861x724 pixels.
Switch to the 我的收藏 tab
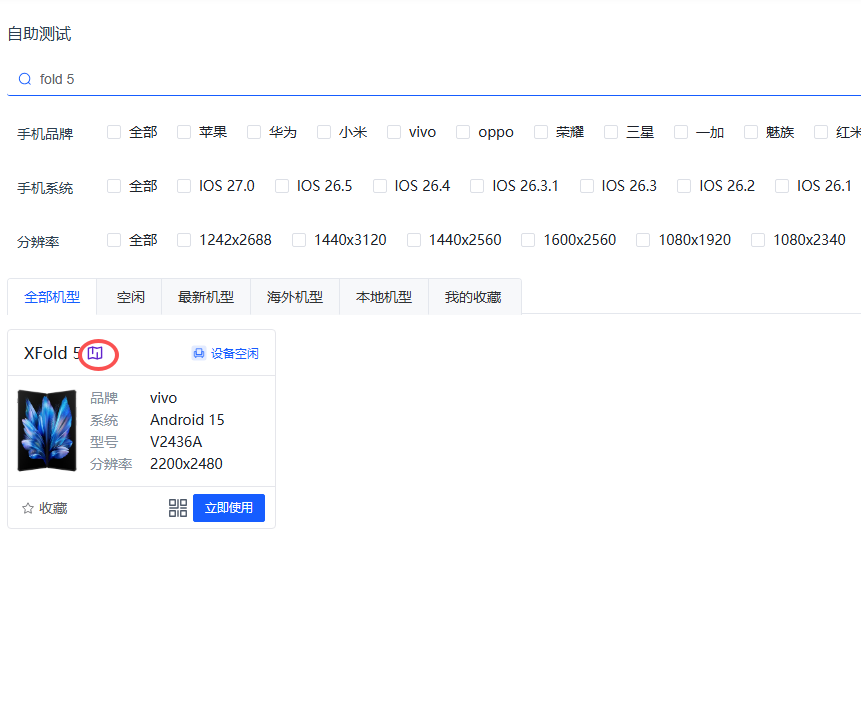(473, 297)
